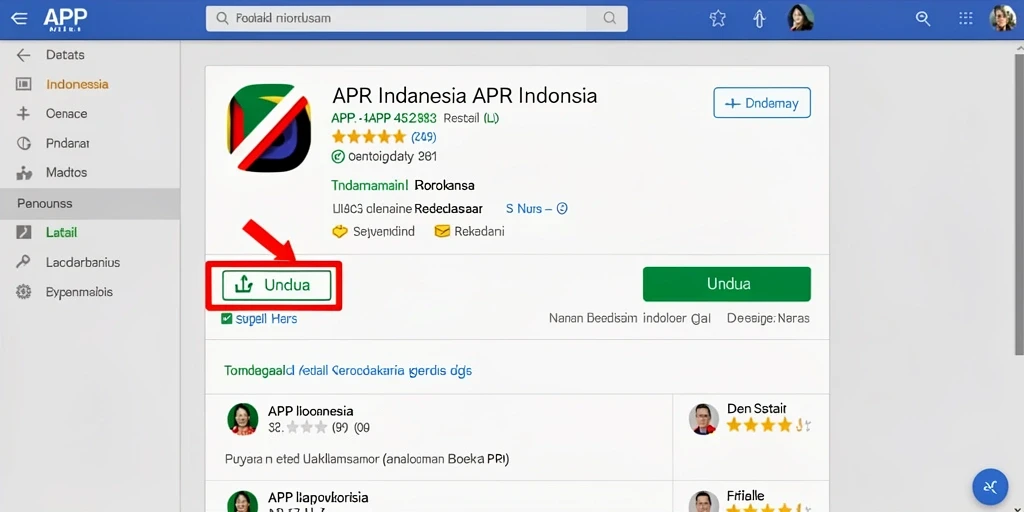Viewport: 1024px width, 512px height.
Task: Click APP.-IAPP 452883 link
Action: 384,118
